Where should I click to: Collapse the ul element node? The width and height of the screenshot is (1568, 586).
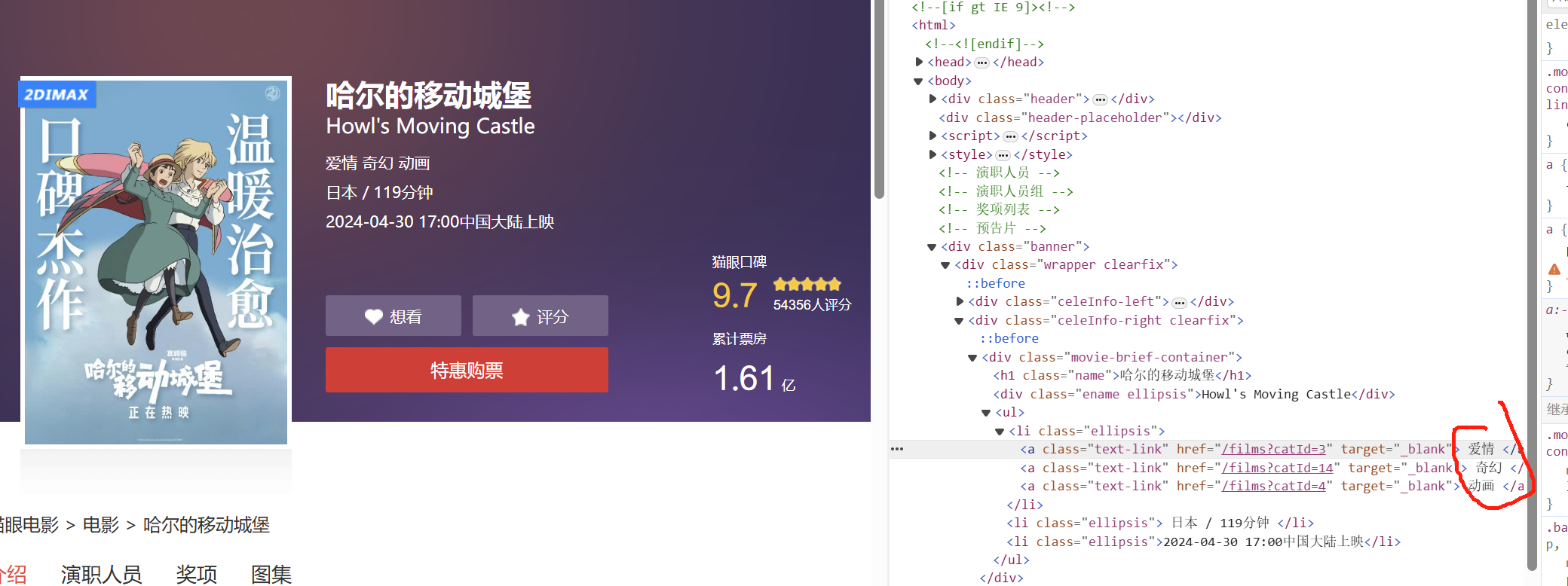click(x=986, y=413)
